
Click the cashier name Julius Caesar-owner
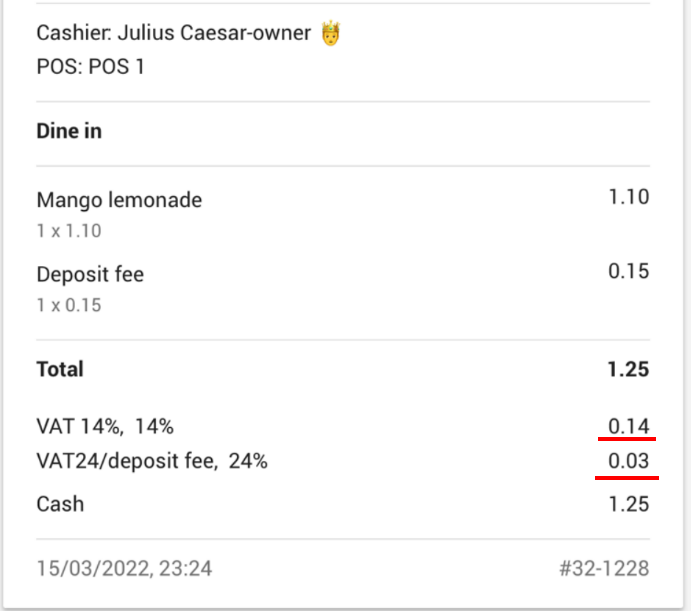click(x=216, y=34)
